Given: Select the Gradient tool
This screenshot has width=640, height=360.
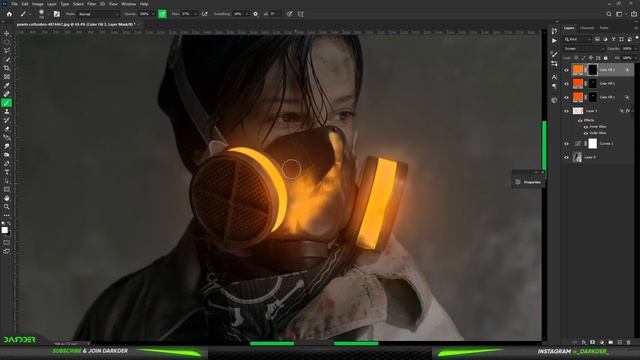Looking at the screenshot, I should click(x=7, y=138).
